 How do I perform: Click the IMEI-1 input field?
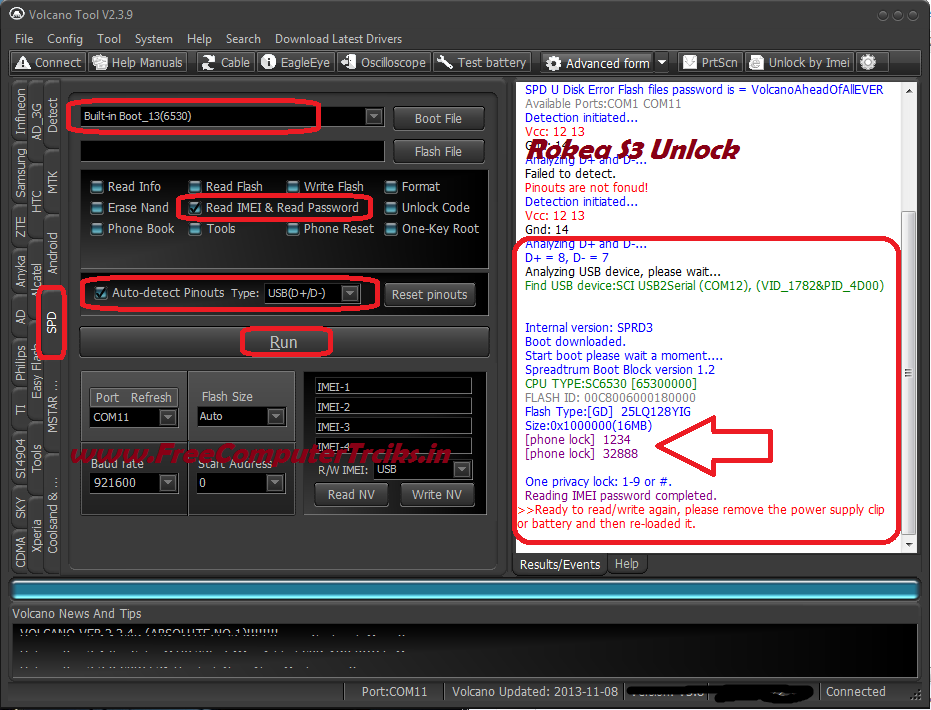(393, 386)
